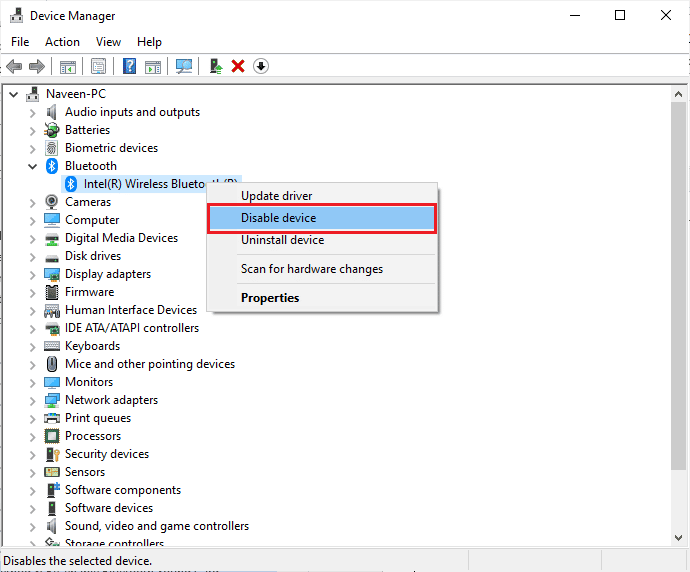
Task: Click the Audio inputs and outputs speaker icon
Action: (x=51, y=112)
